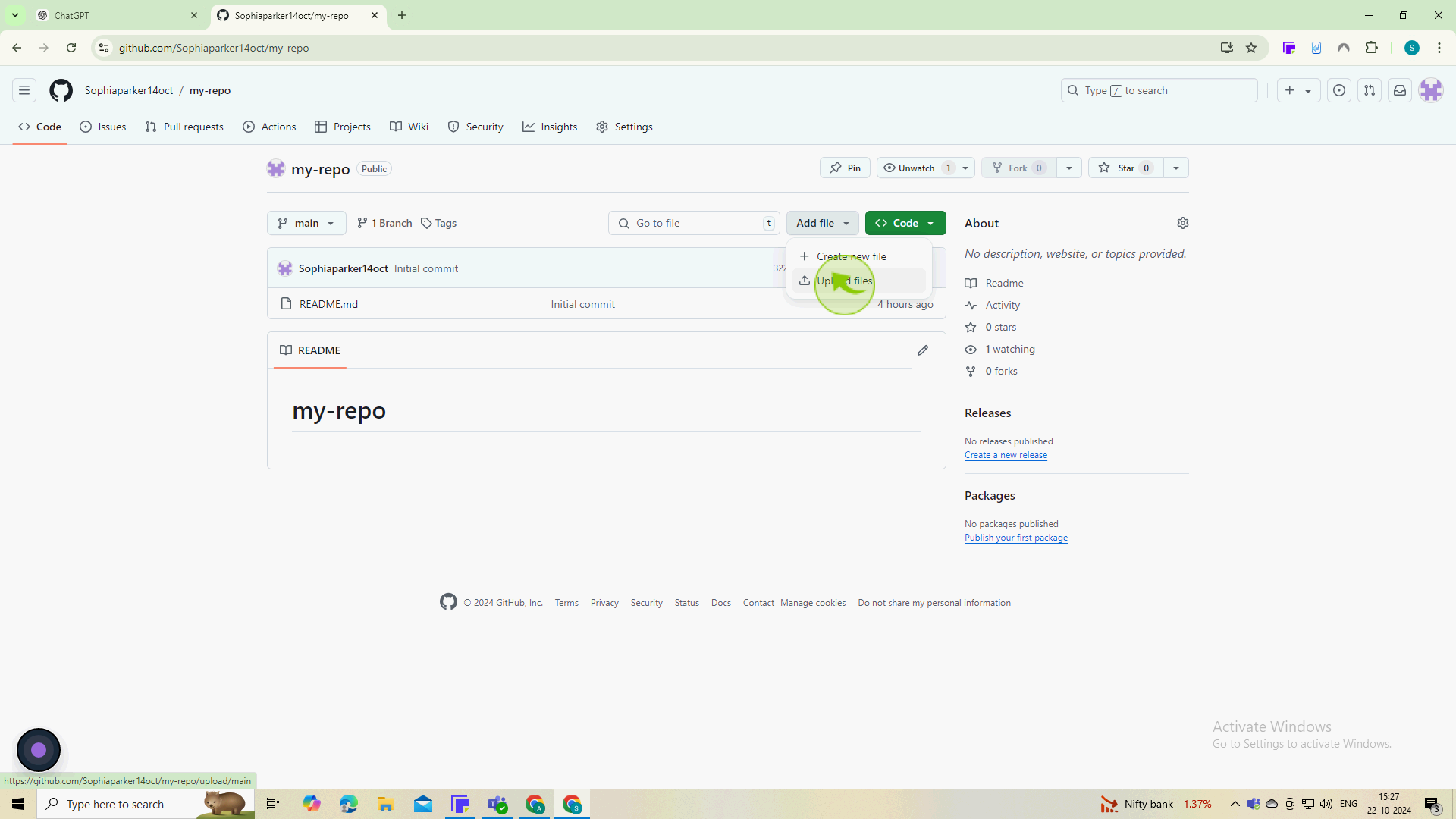Open Chrome extensions puzzle icon

tap(1371, 48)
